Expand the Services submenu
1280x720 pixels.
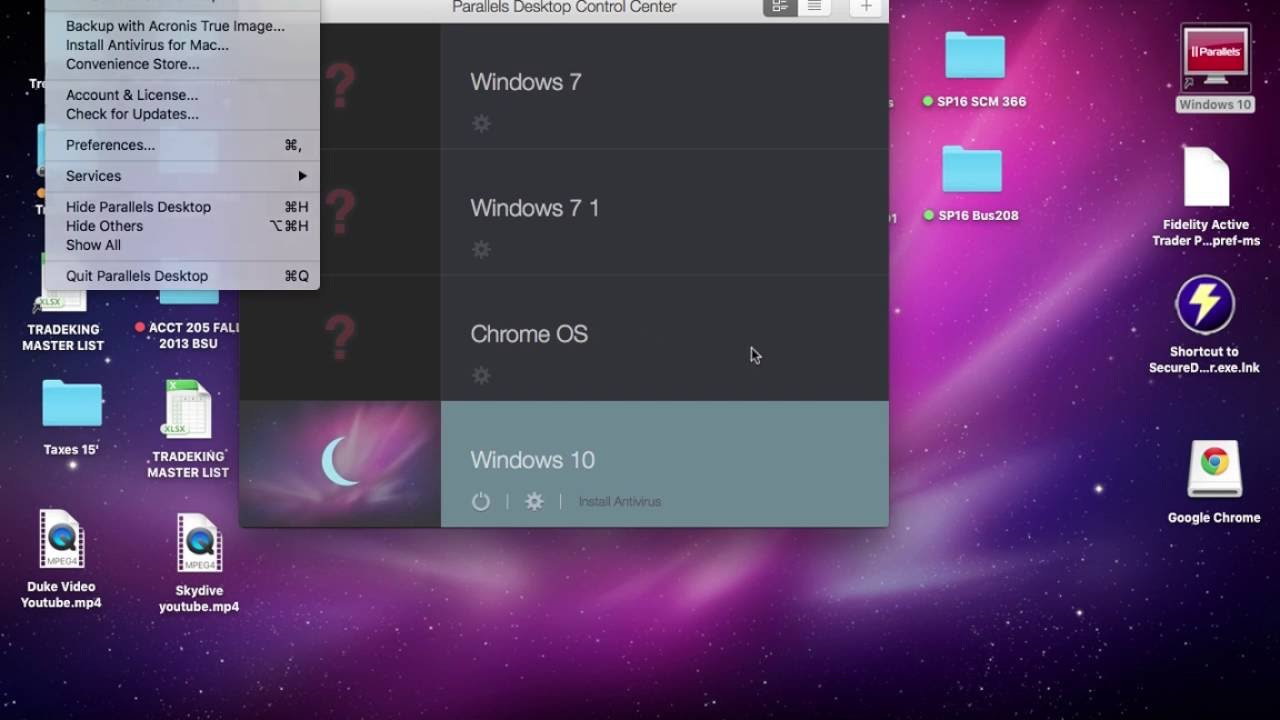click(x=182, y=176)
